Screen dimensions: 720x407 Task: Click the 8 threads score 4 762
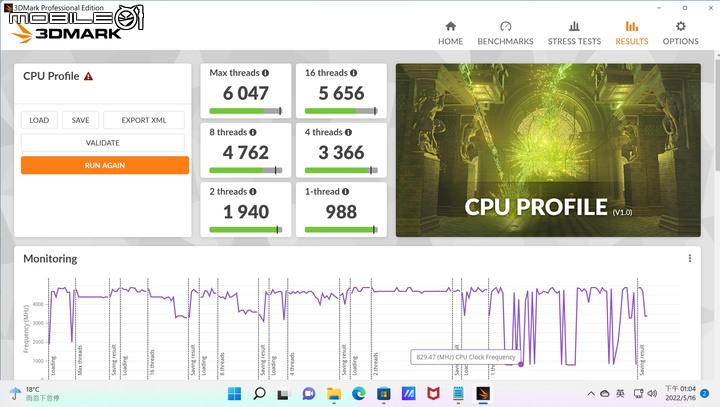point(246,153)
